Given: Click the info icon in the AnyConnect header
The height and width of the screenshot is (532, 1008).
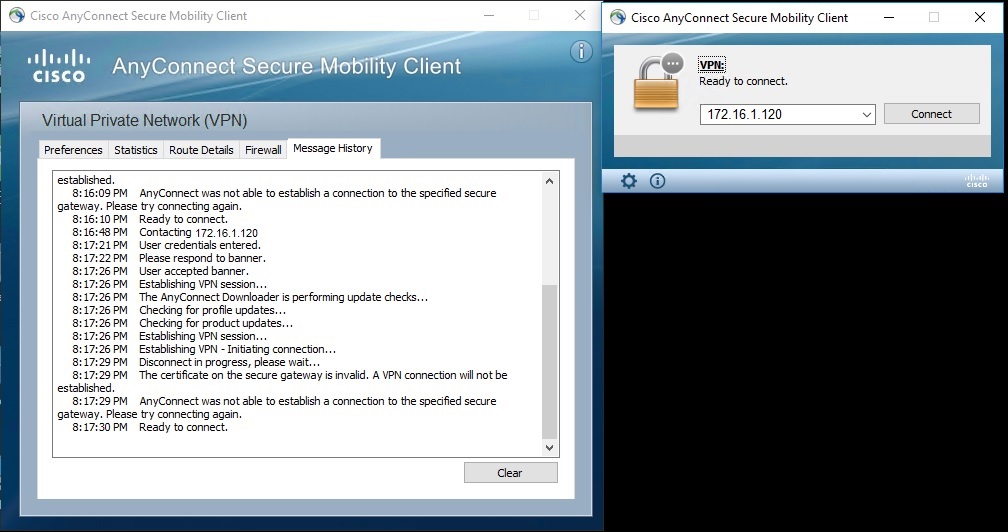Looking at the screenshot, I should (x=581, y=51).
